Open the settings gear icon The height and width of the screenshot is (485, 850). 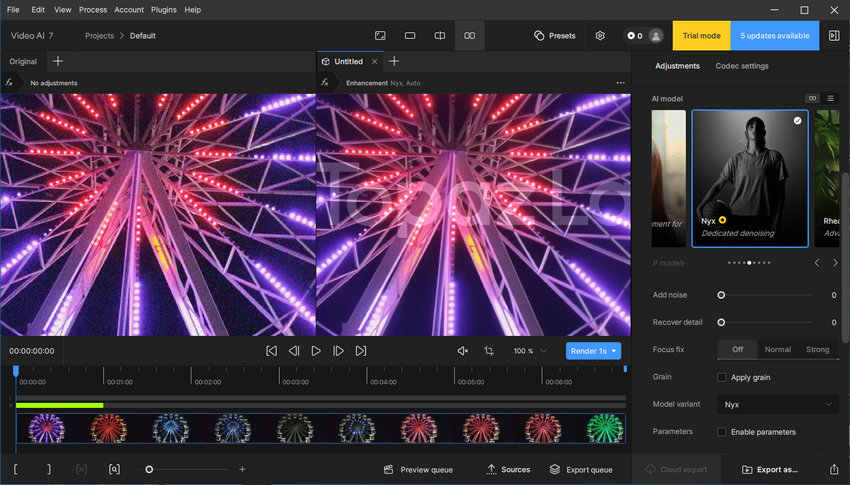tap(600, 36)
